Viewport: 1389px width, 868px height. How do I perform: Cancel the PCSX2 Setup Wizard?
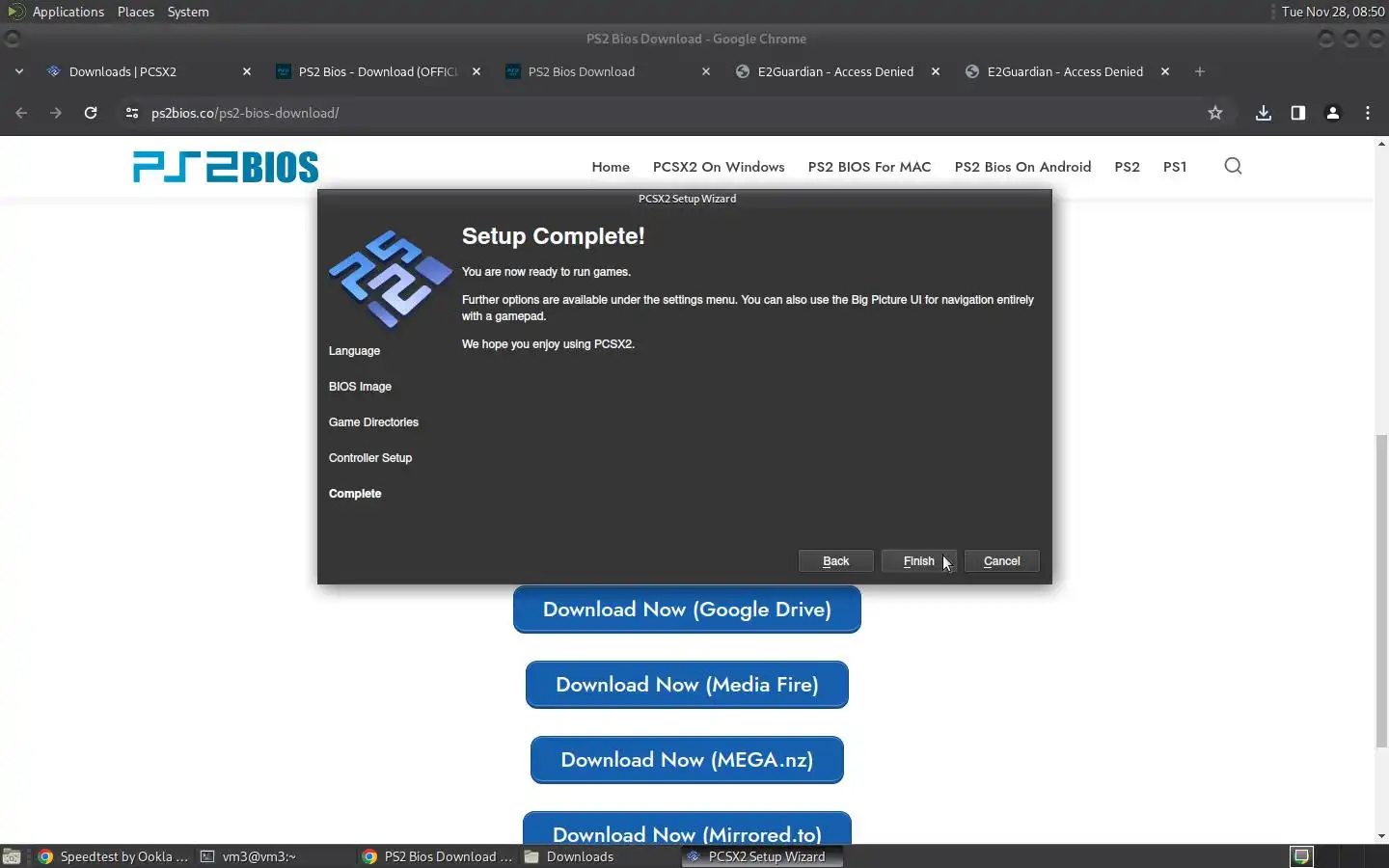1002,561
